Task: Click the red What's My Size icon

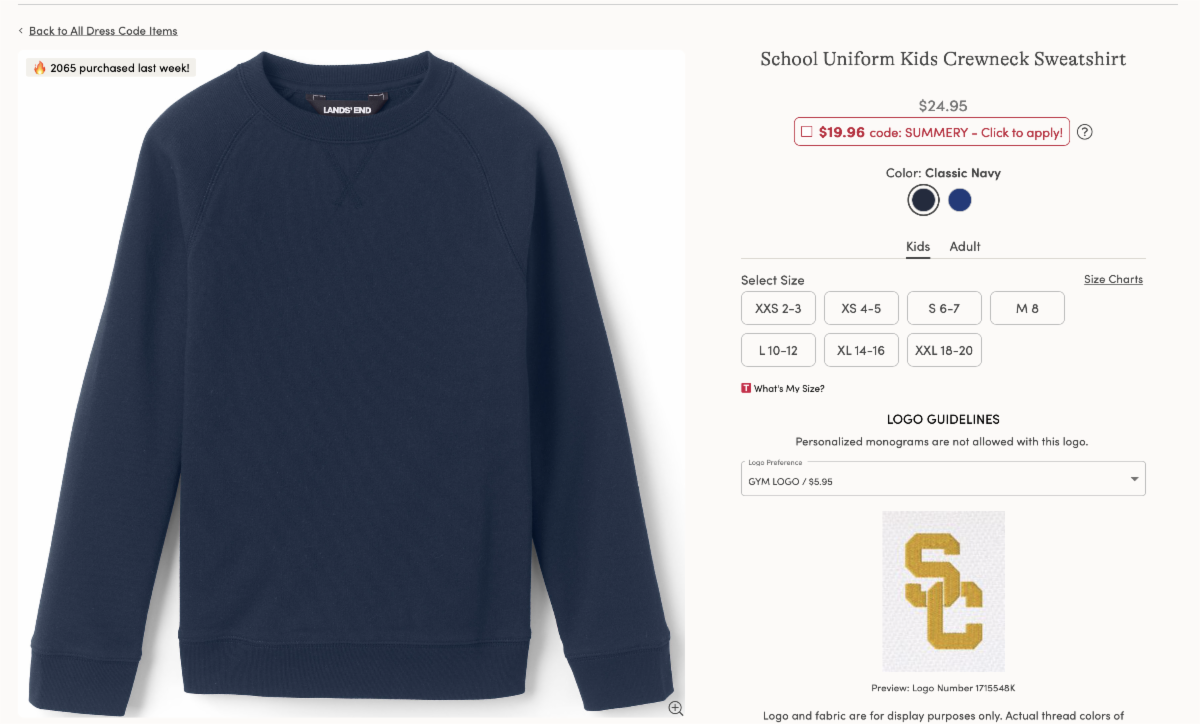Action: click(x=746, y=388)
